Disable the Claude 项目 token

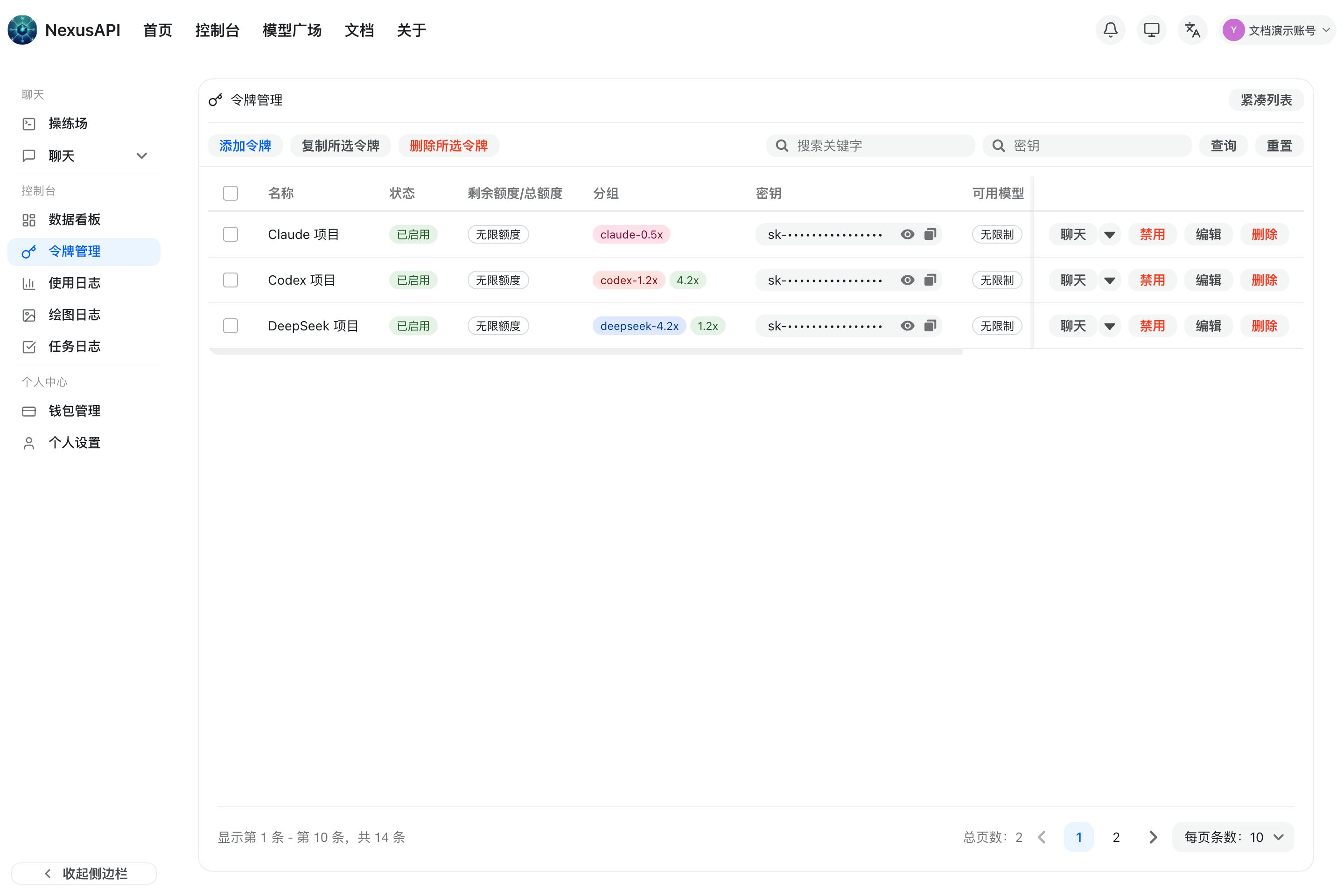(x=1152, y=234)
